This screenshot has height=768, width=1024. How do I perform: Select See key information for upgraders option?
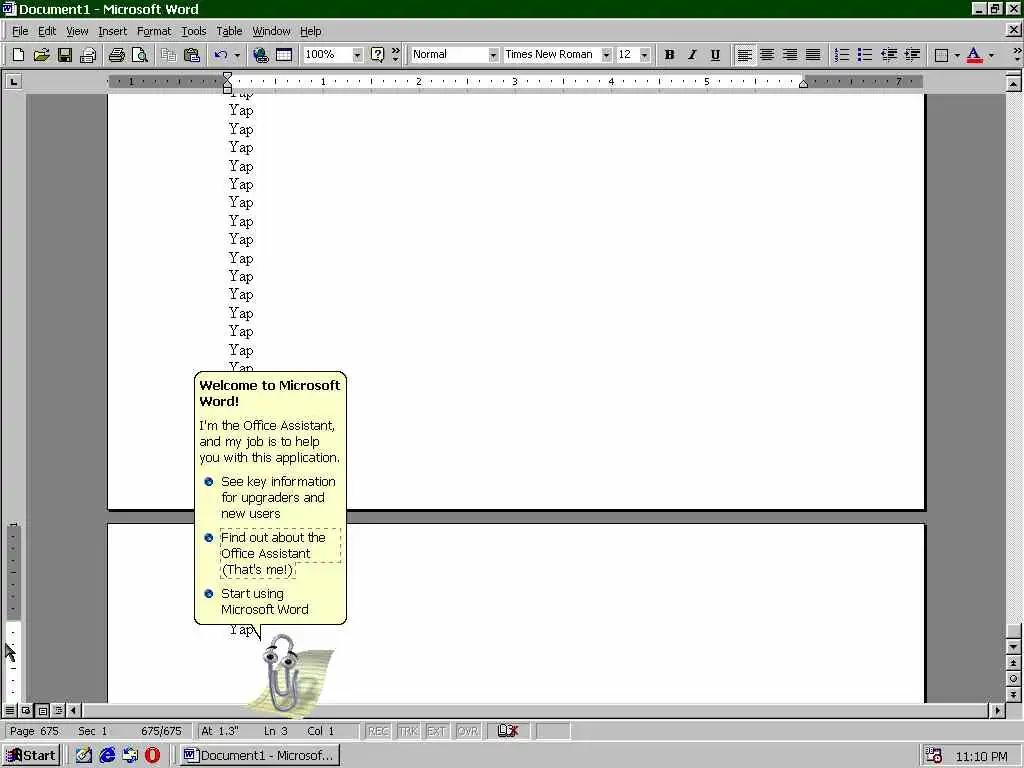(278, 498)
